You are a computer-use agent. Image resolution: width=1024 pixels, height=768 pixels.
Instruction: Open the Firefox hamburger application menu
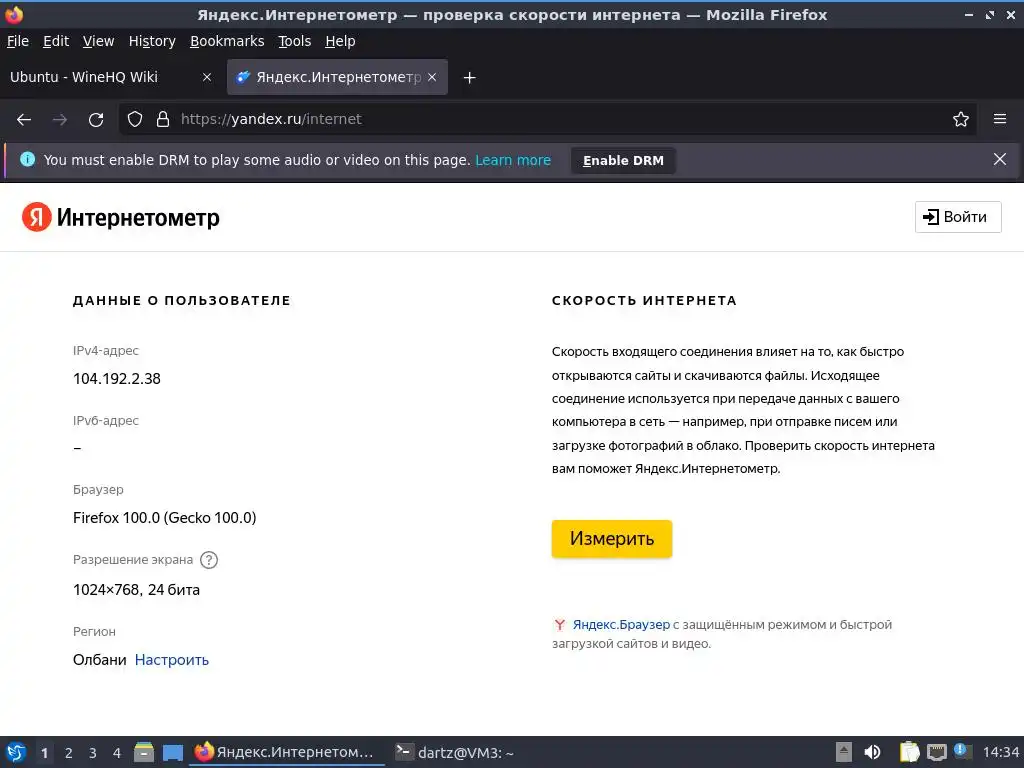1000,119
